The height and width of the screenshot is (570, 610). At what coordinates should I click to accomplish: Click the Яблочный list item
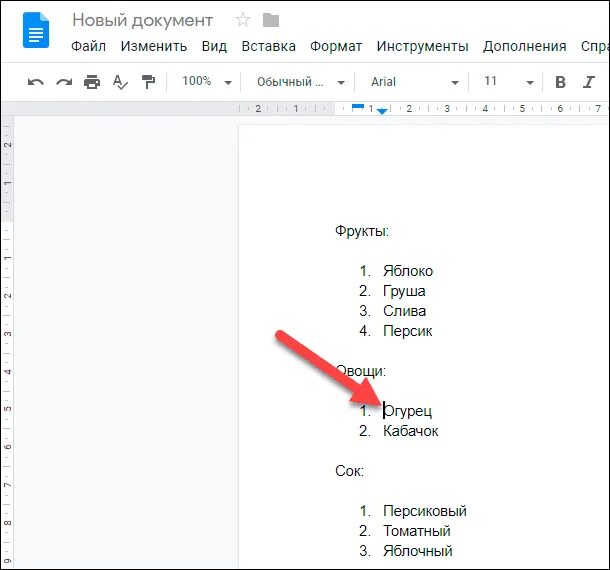point(418,551)
